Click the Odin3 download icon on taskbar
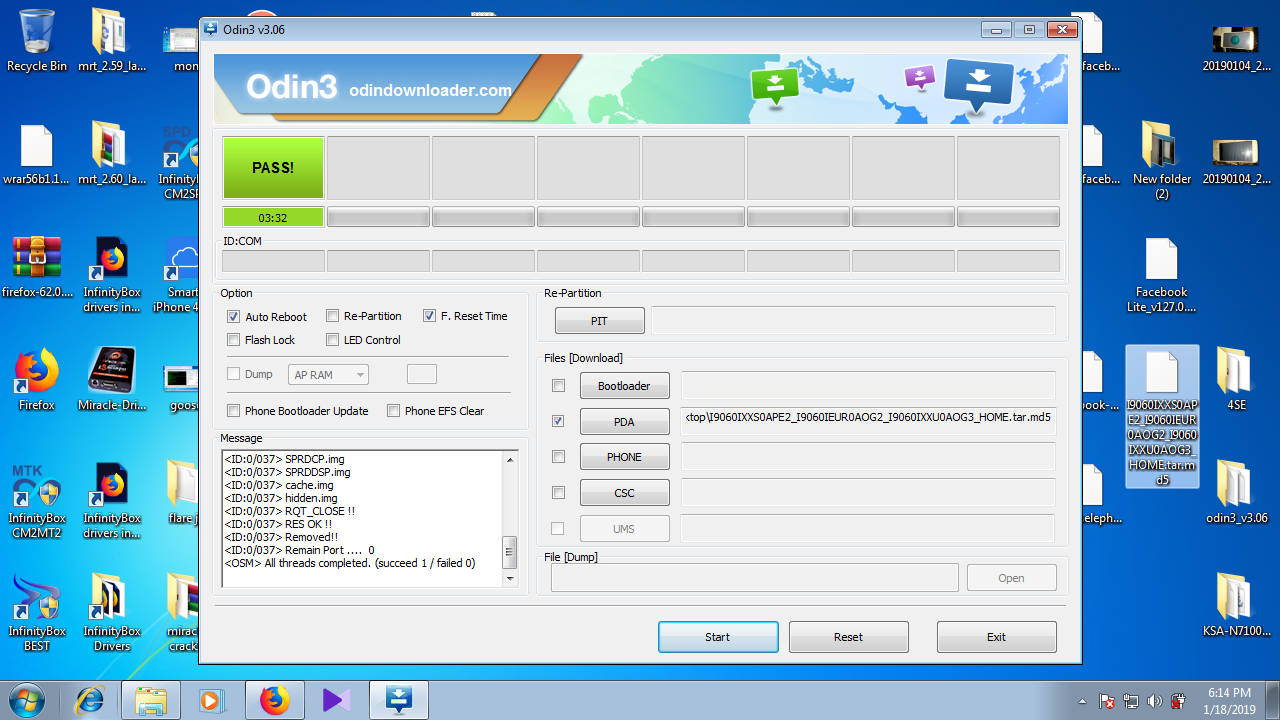Viewport: 1280px width, 720px height. (398, 700)
